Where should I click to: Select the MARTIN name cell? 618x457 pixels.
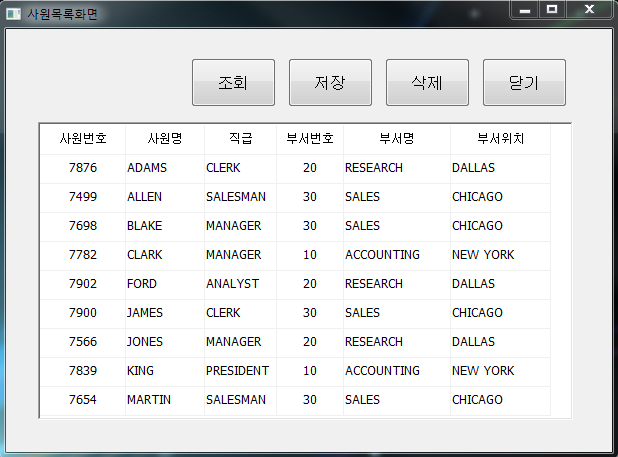pyautogui.click(x=165, y=400)
